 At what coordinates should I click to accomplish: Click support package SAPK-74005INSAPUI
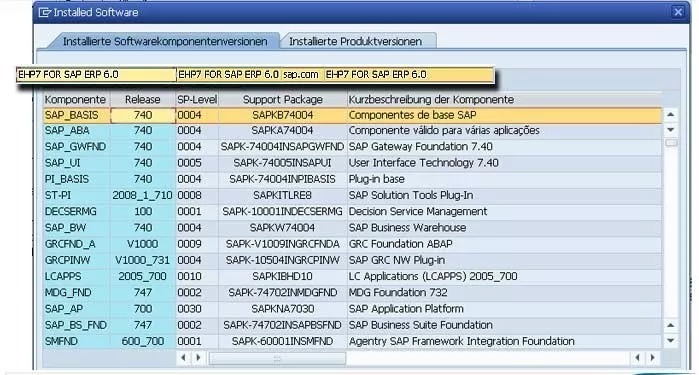(x=283, y=163)
